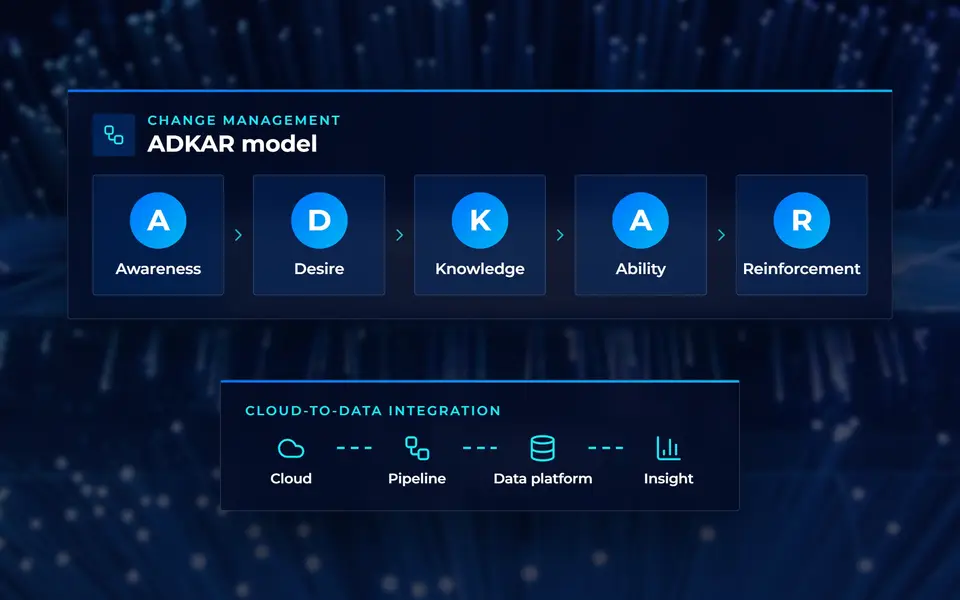Click the 'Data platform' label
Viewport: 960px width, 600px height.
(542, 479)
